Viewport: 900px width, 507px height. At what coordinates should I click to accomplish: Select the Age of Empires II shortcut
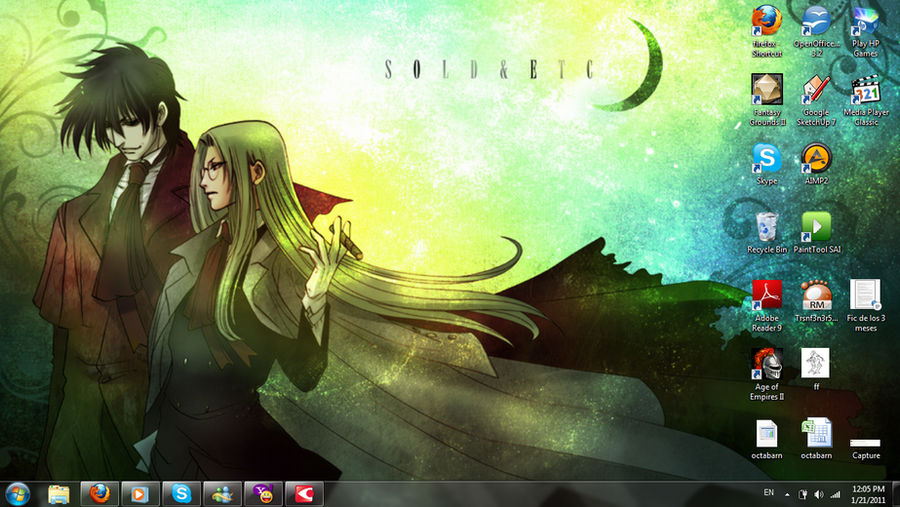(767, 374)
